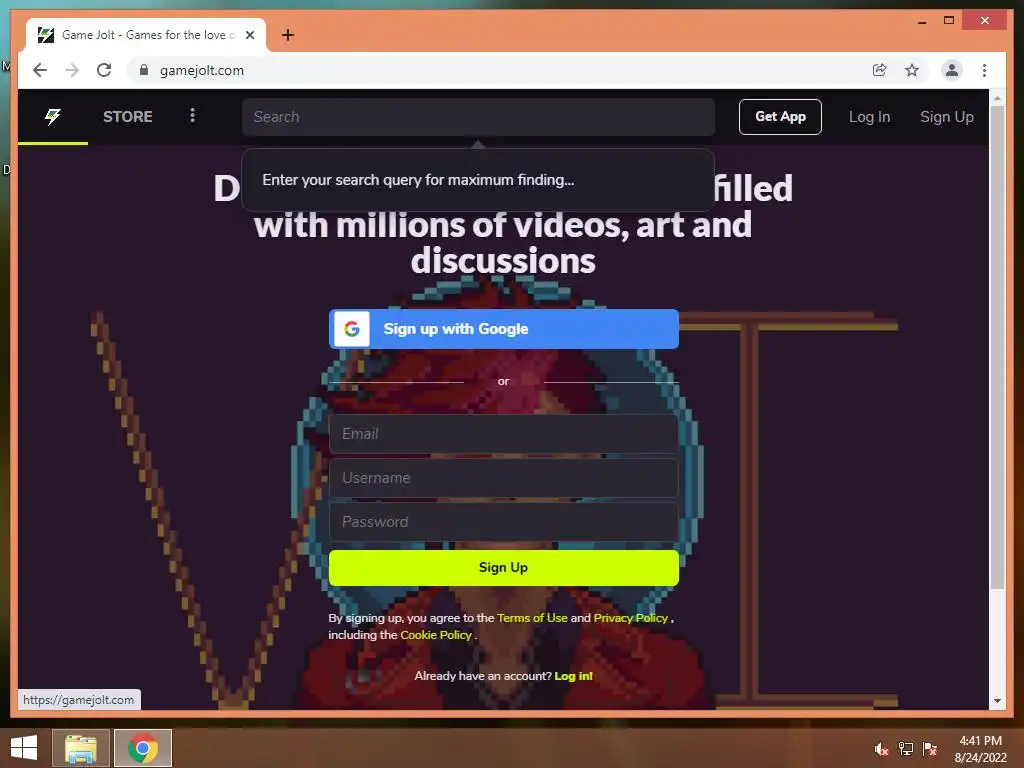Open the Chrome profile avatar
The height and width of the screenshot is (768, 1024).
952,70
